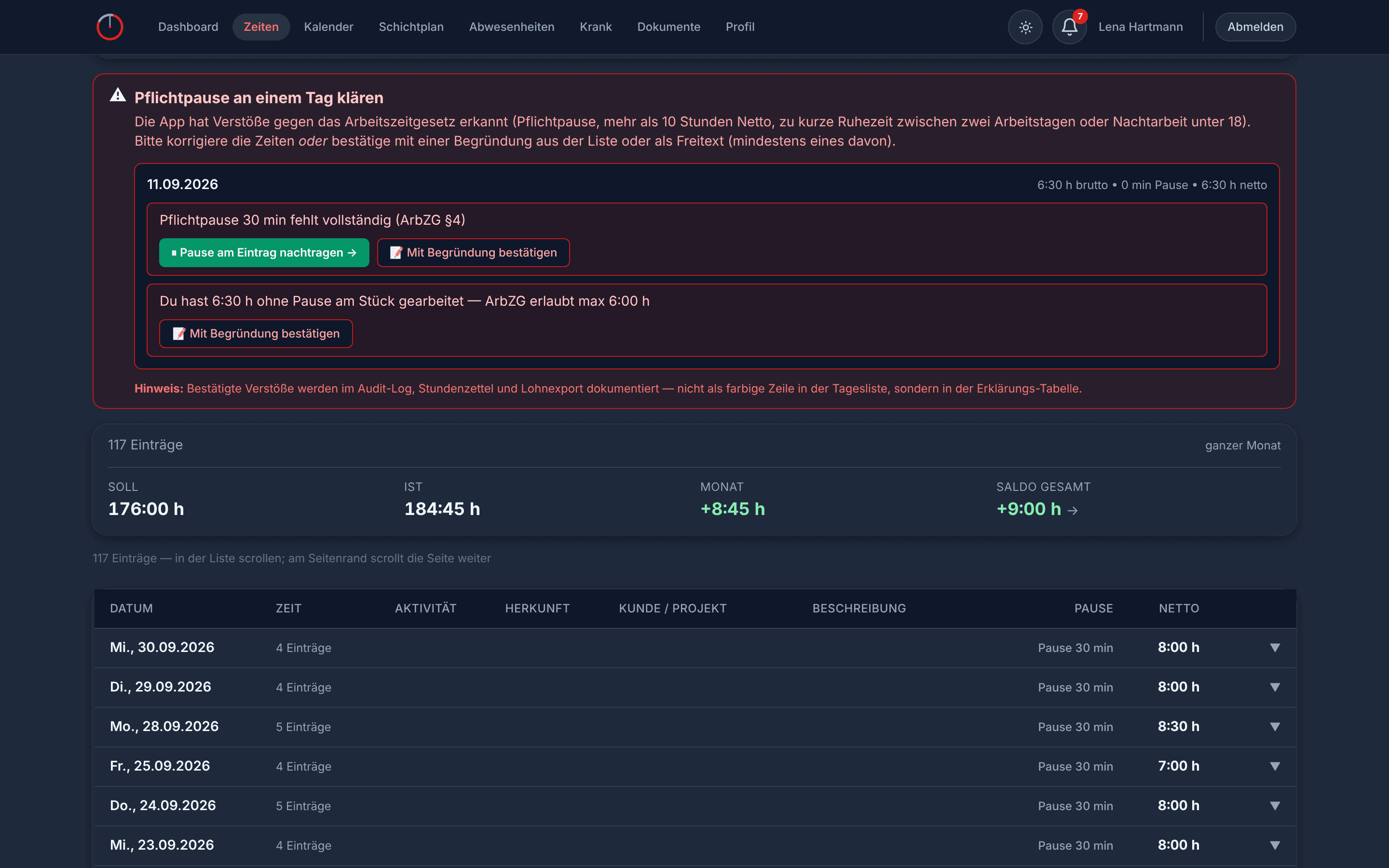Open Dokumente in the top navigation
Screen dimensions: 1389x868
(x=668, y=27)
